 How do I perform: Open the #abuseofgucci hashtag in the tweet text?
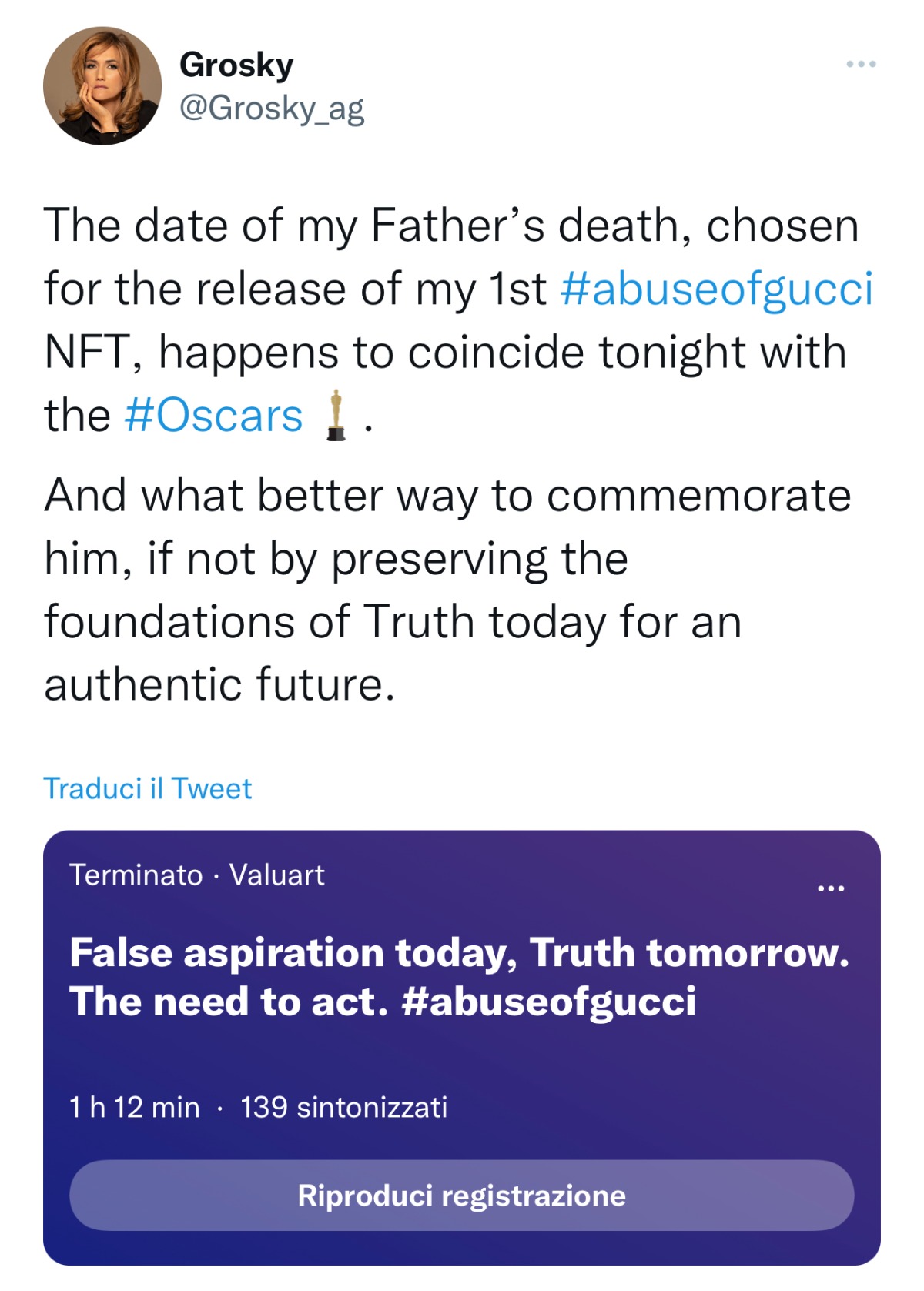tap(717, 289)
